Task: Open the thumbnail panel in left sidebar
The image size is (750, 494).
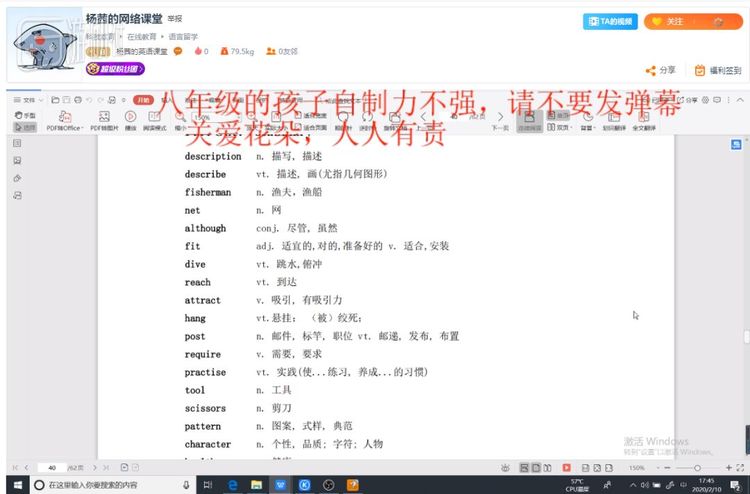Action: coord(17,144)
